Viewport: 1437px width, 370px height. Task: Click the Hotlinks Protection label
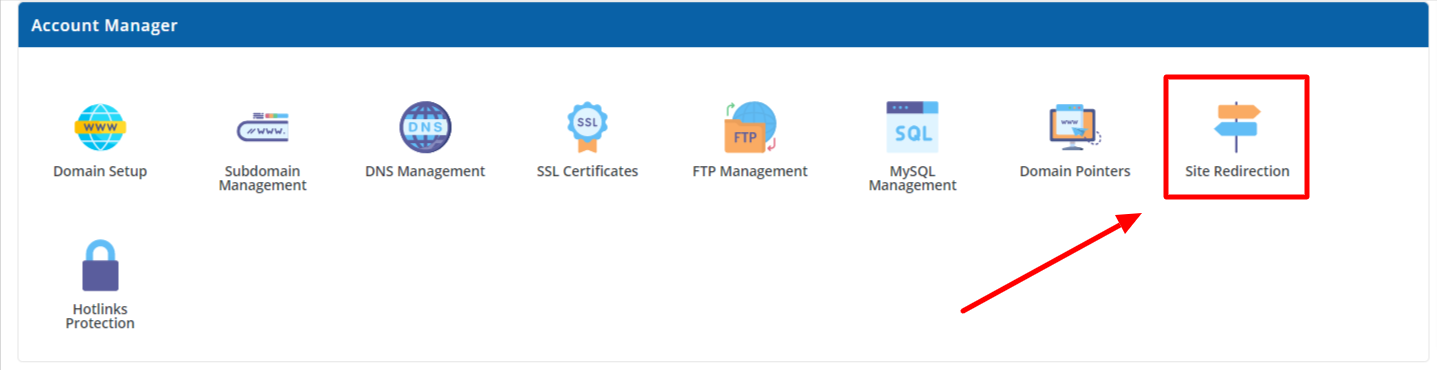100,316
